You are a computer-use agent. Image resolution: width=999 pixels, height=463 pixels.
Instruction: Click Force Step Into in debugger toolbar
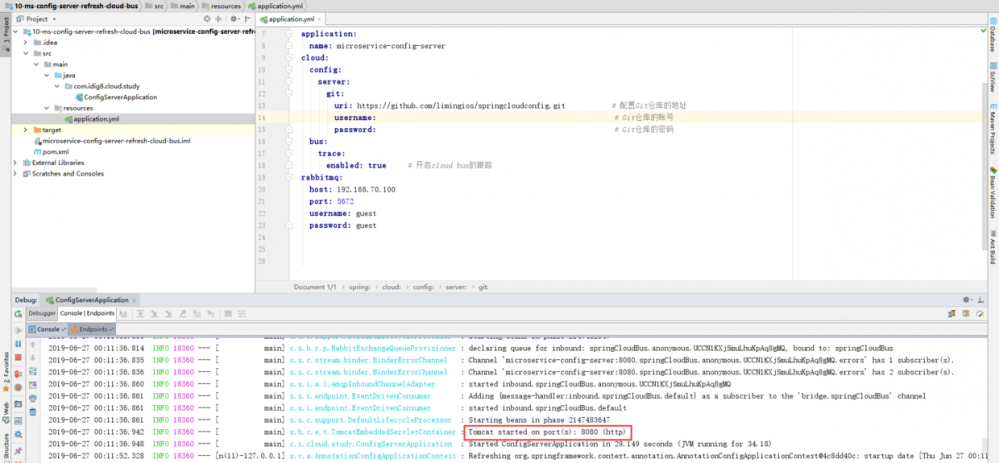[168, 314]
